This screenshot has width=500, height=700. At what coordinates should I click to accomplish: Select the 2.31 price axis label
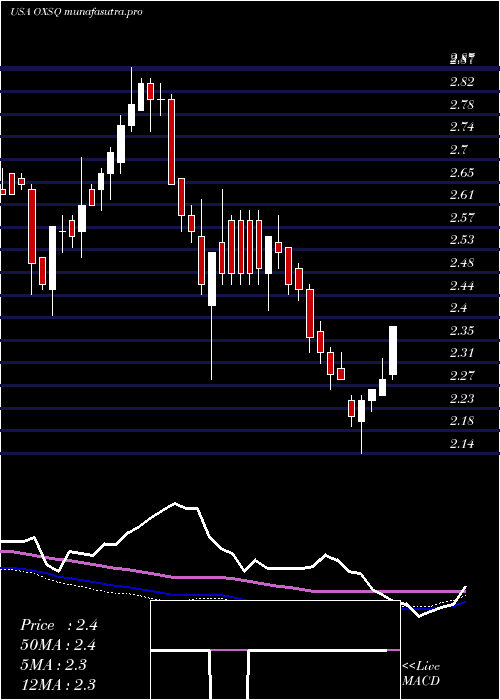click(x=462, y=353)
